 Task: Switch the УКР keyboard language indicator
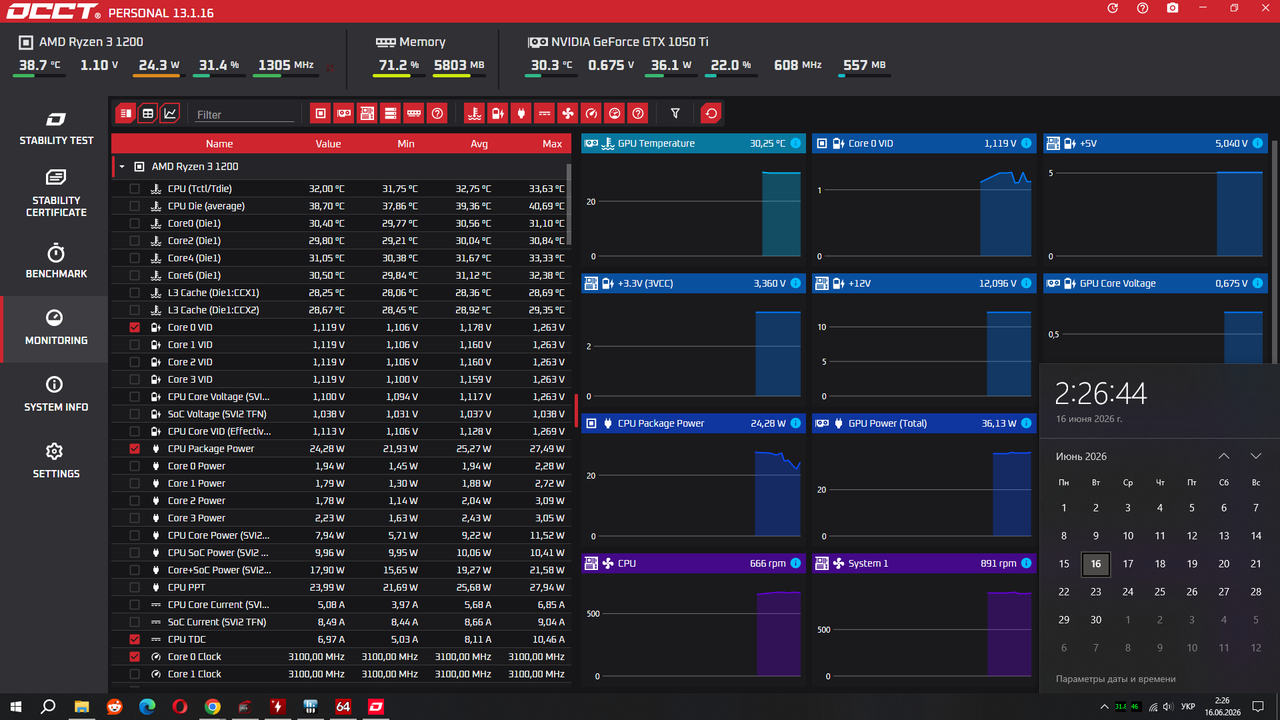point(1188,707)
